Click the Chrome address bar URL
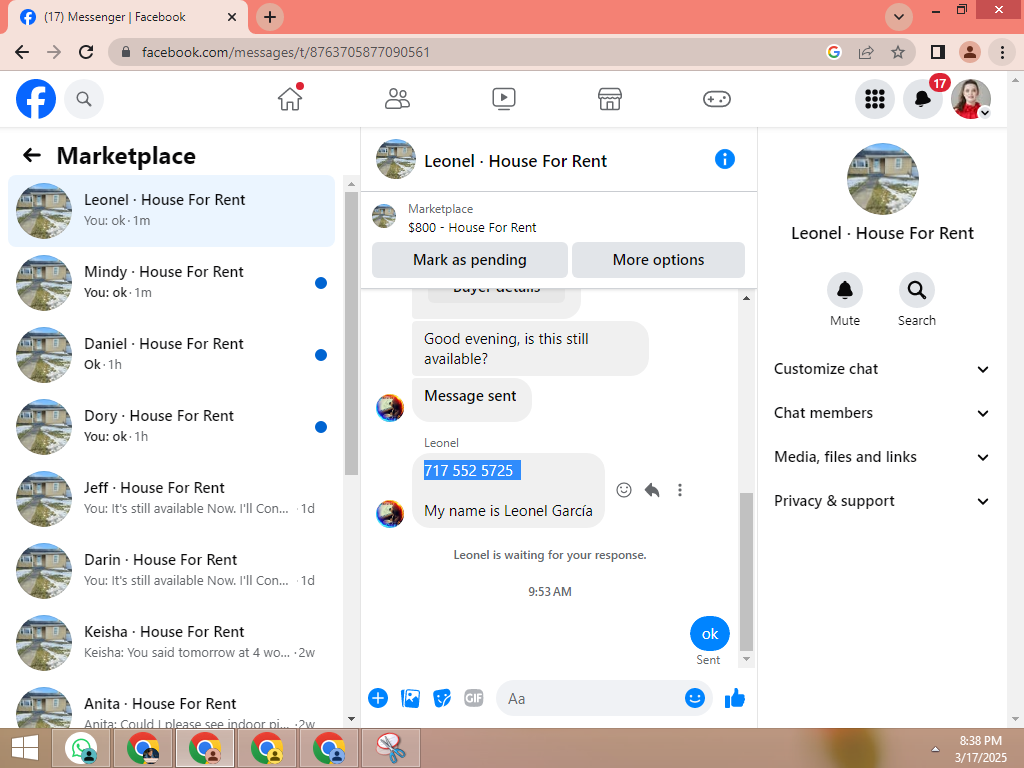Image resolution: width=1024 pixels, height=768 pixels. (x=285, y=52)
